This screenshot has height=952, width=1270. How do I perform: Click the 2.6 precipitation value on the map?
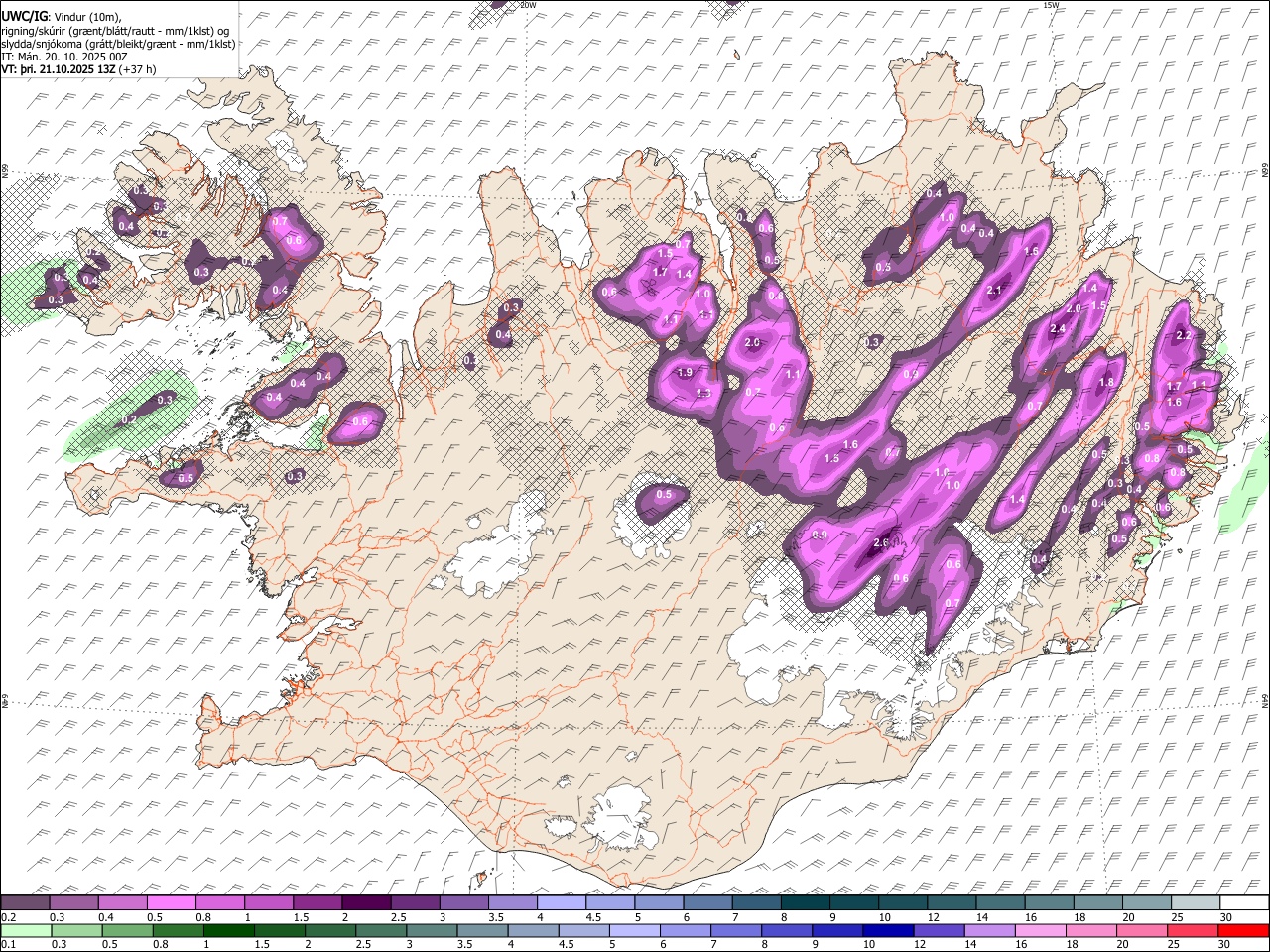click(x=880, y=543)
